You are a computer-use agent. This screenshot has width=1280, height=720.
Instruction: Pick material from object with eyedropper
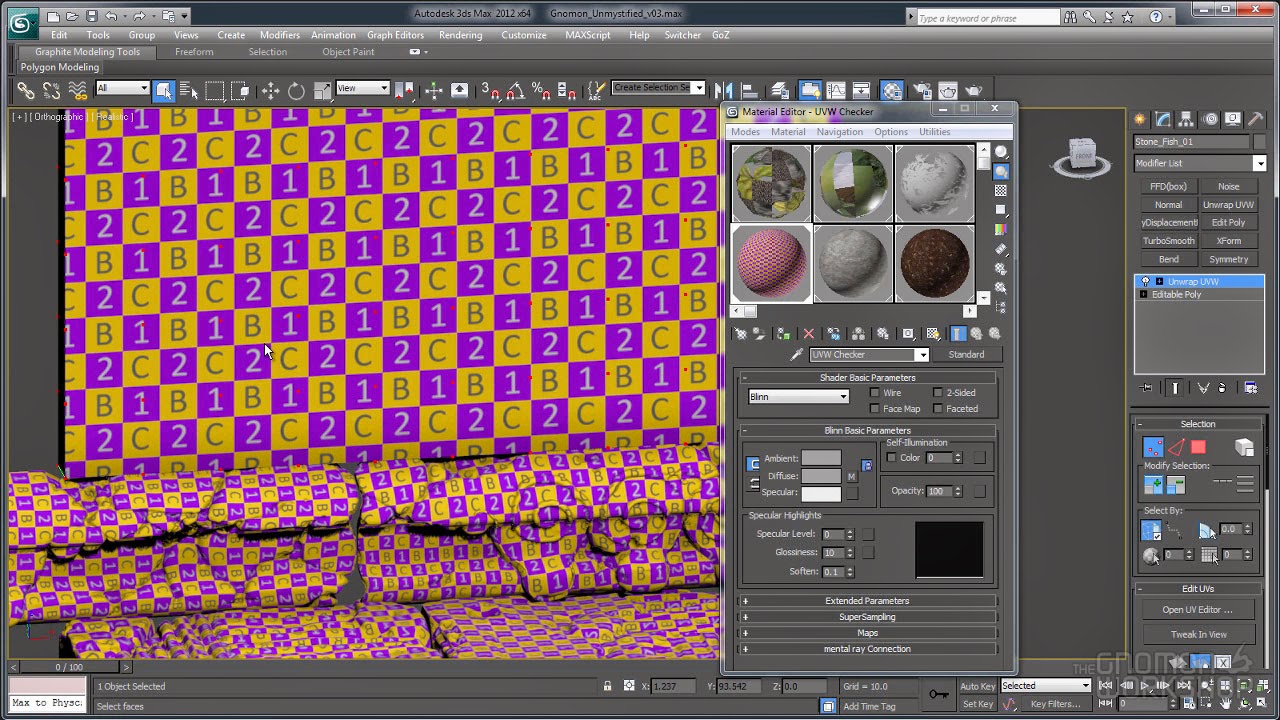point(797,355)
